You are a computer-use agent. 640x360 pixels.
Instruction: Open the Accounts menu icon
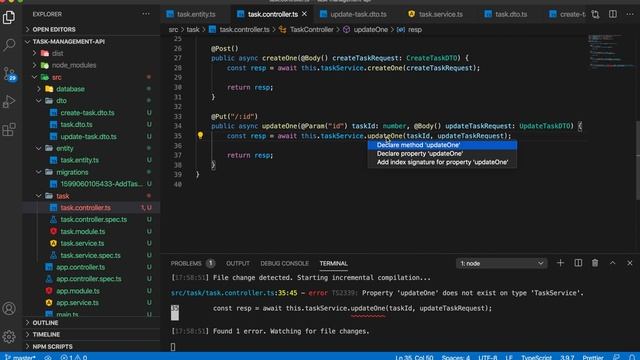[9, 309]
